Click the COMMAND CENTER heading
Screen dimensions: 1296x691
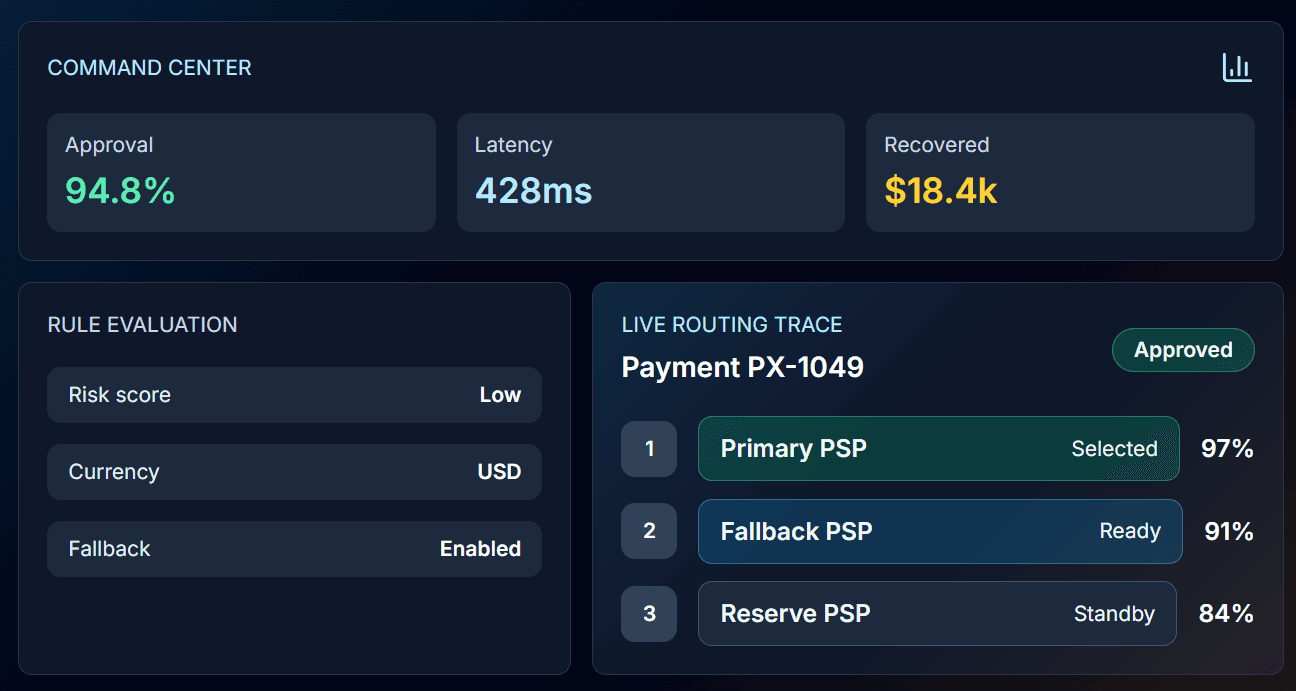tap(150, 68)
